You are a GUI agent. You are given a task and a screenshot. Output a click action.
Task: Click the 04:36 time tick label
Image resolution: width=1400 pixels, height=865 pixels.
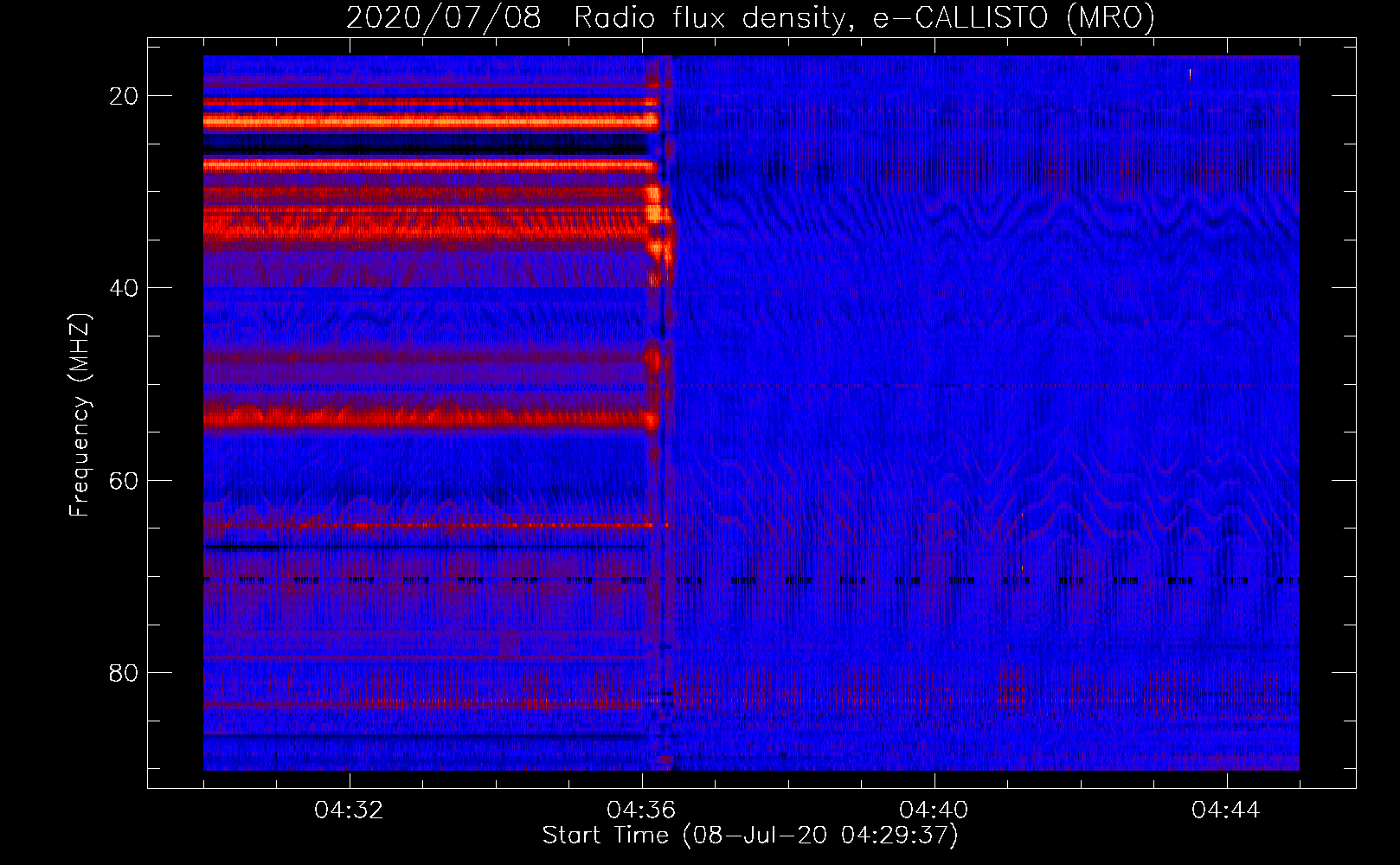pyautogui.click(x=642, y=811)
